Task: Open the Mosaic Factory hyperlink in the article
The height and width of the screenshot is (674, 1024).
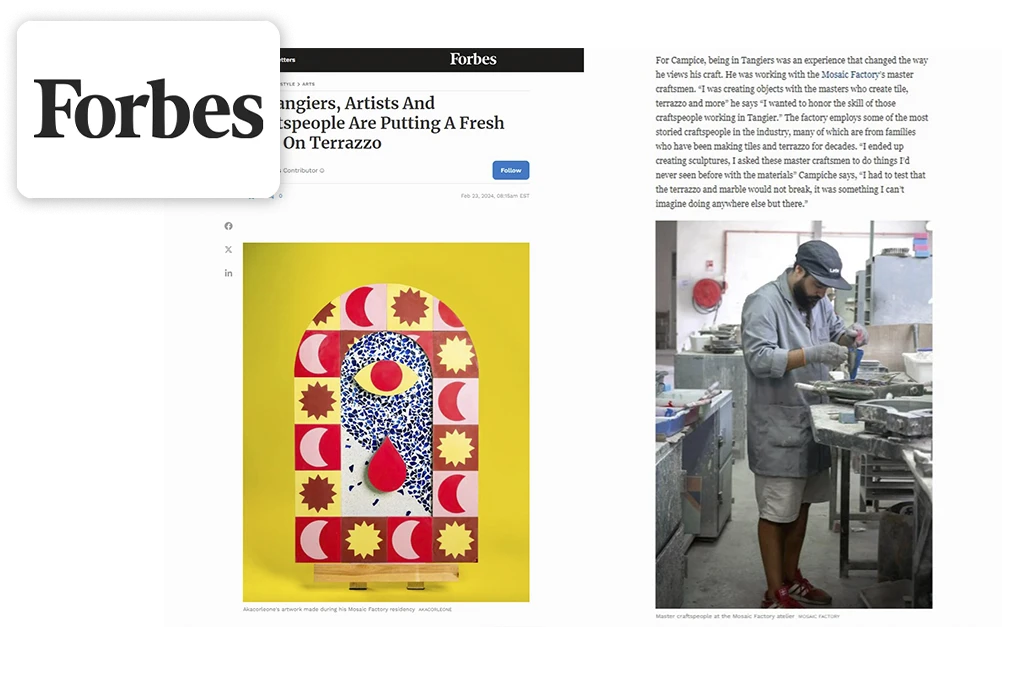Action: point(850,74)
